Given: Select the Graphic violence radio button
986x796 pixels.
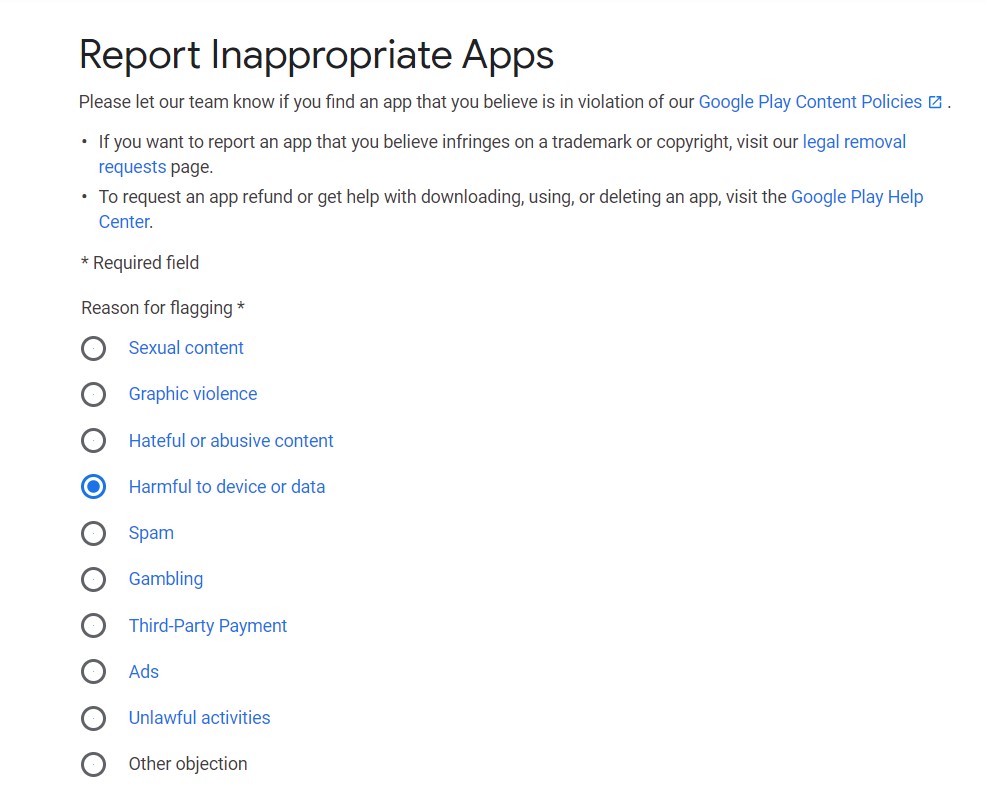Looking at the screenshot, I should 93,394.
